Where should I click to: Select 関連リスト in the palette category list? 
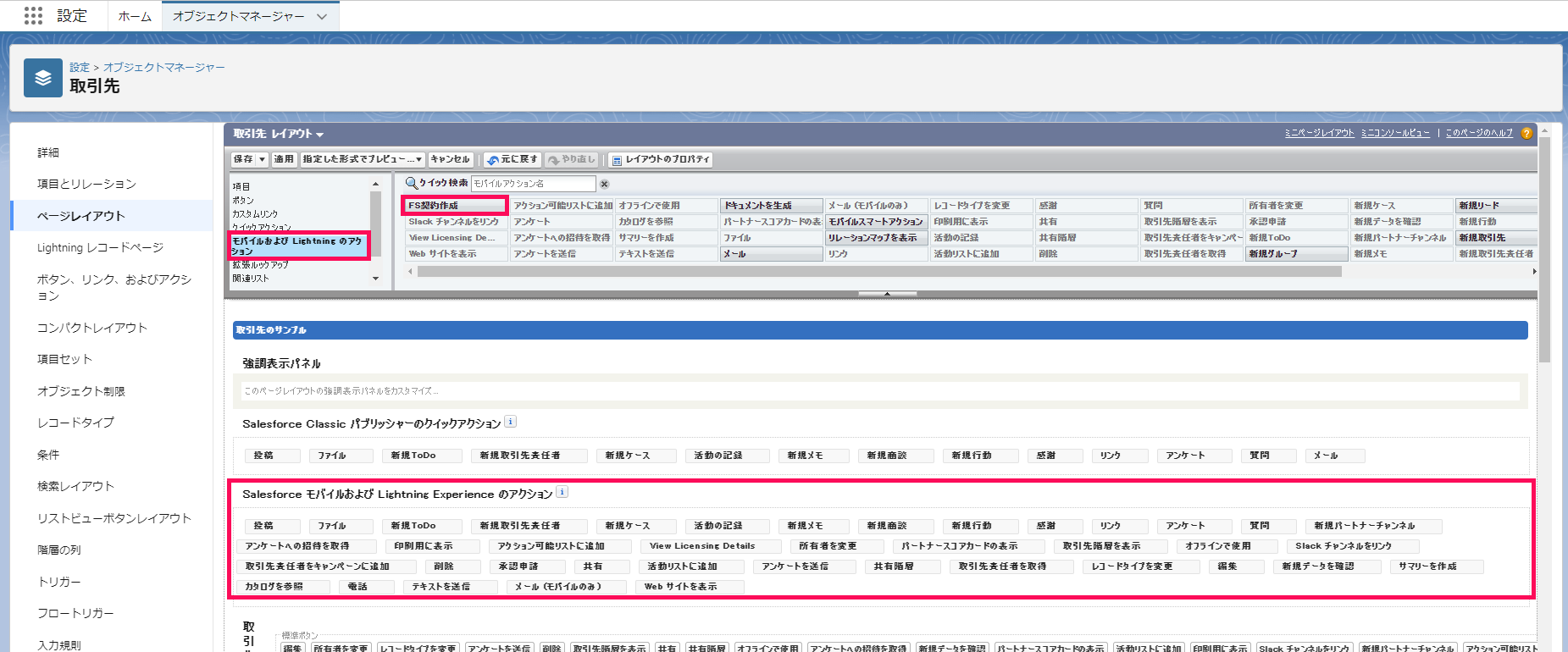(251, 279)
